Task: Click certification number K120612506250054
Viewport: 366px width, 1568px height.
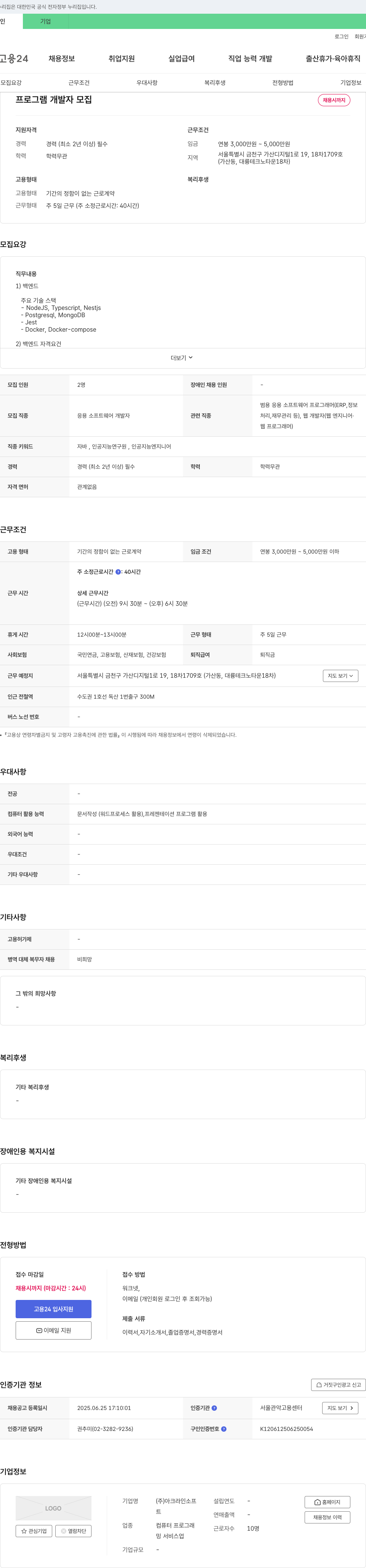Action: tap(286, 1429)
